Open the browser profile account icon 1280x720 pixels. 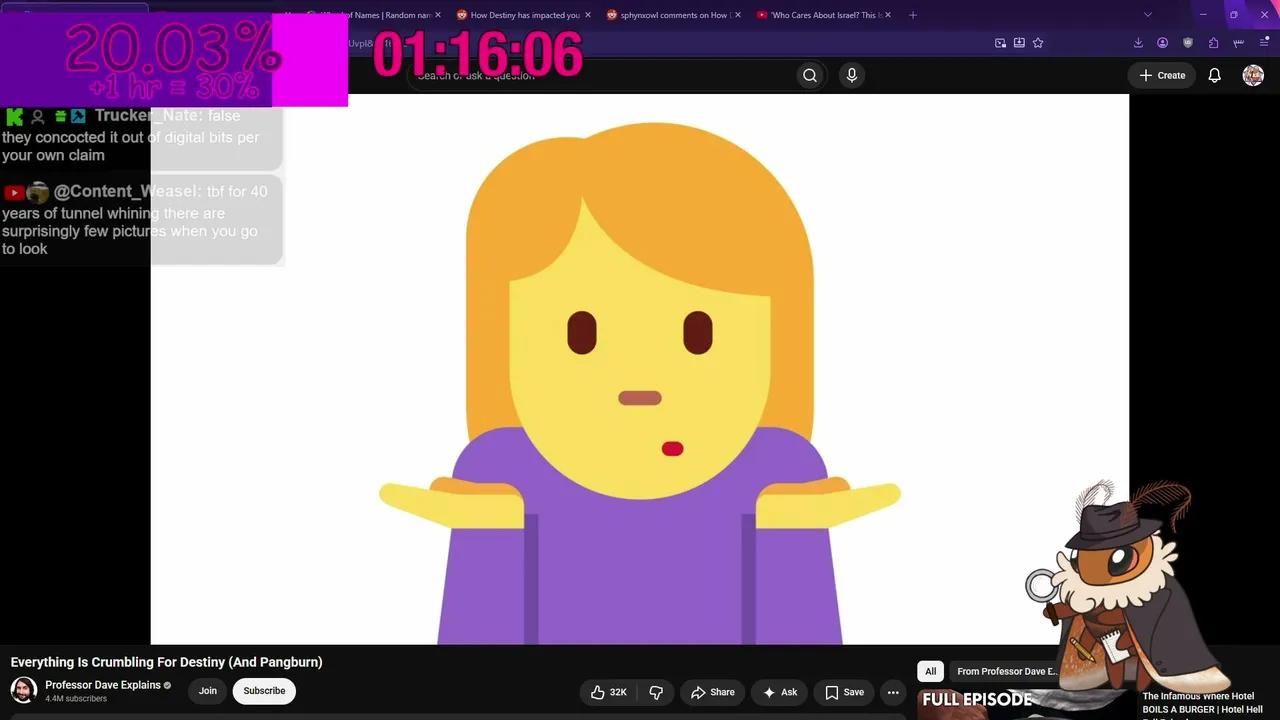pyautogui.click(x=1163, y=43)
